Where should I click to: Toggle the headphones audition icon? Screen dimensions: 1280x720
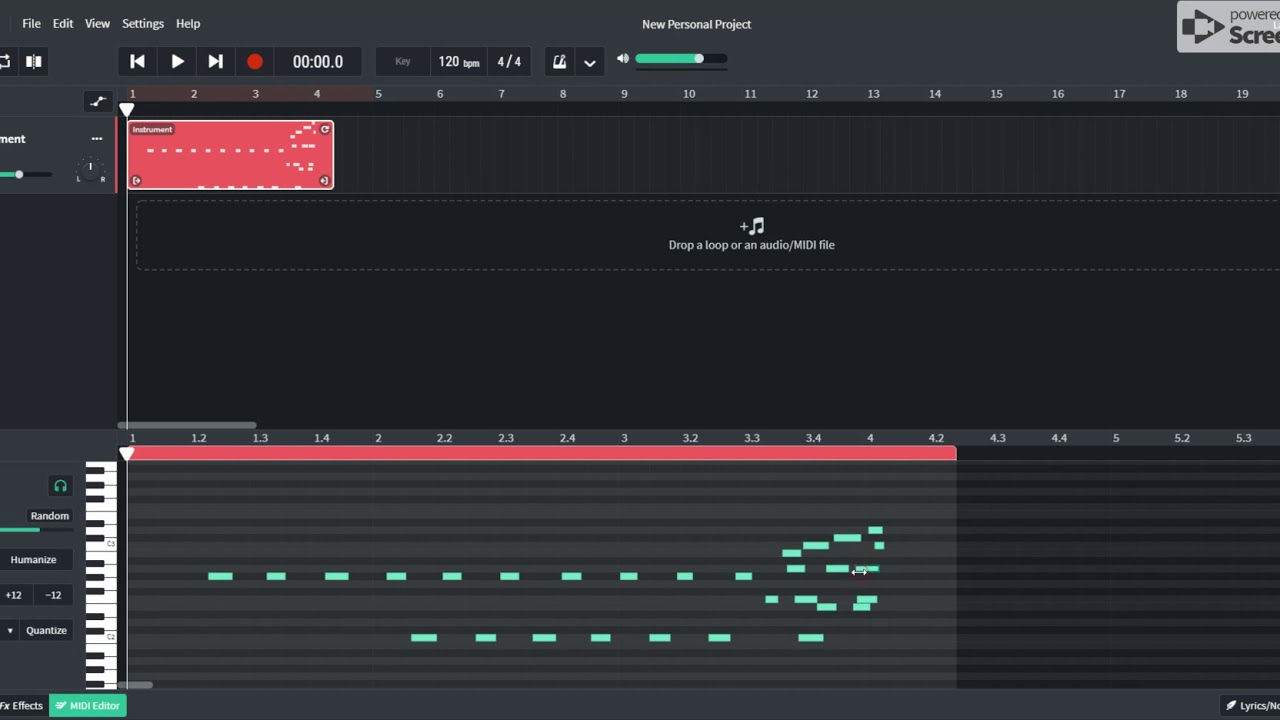60,486
